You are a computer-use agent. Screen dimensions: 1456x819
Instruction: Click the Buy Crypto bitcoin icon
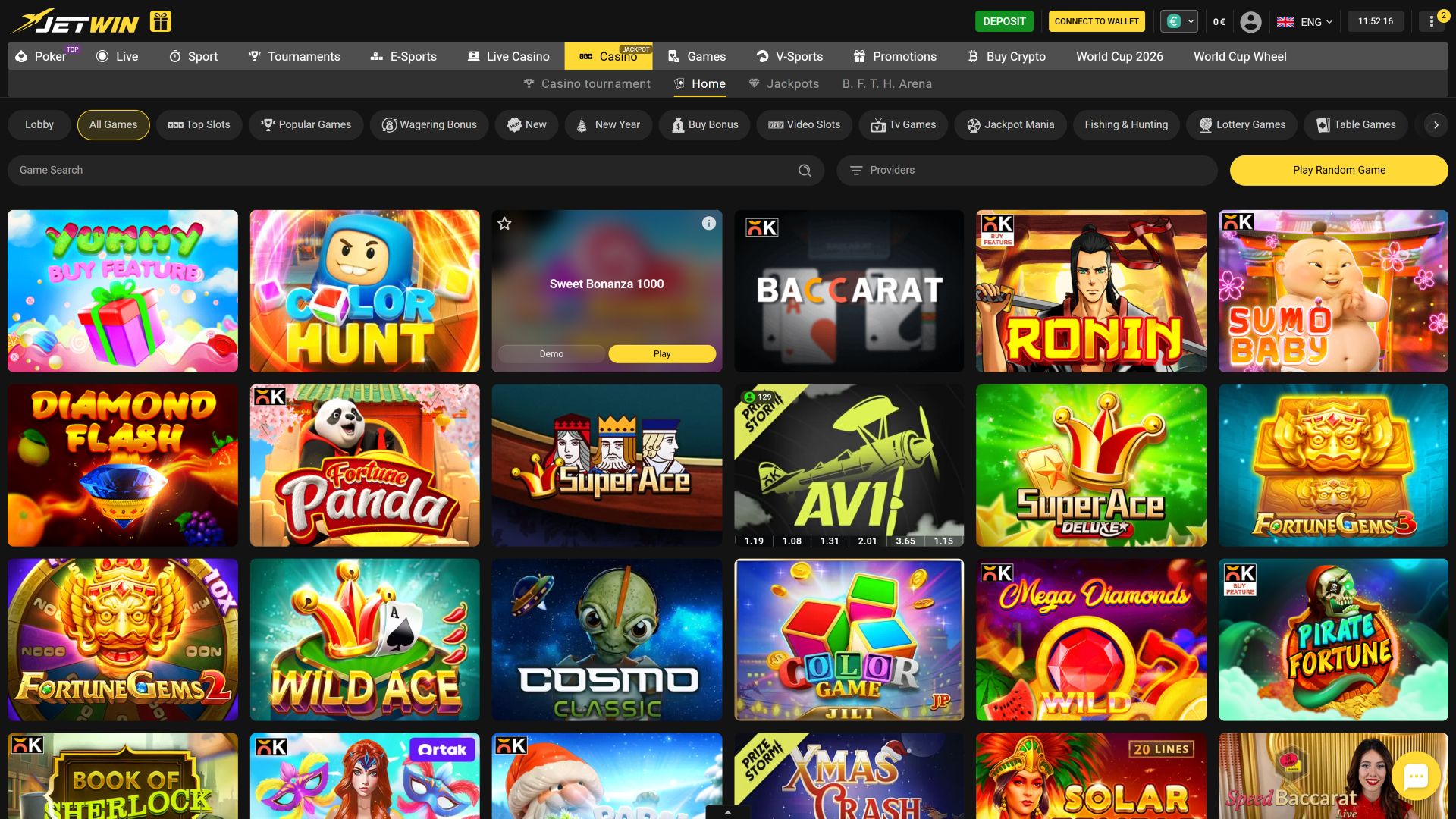click(973, 56)
